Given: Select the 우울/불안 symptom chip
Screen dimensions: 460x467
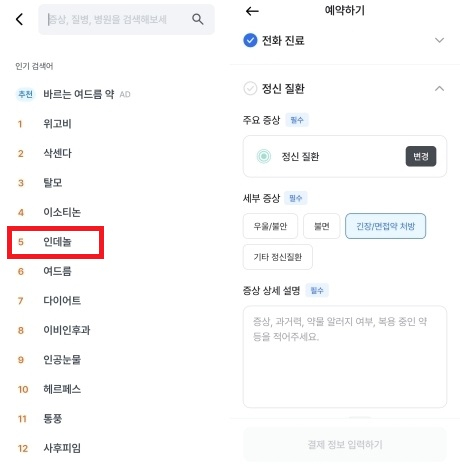Looking at the screenshot, I should (x=270, y=226).
